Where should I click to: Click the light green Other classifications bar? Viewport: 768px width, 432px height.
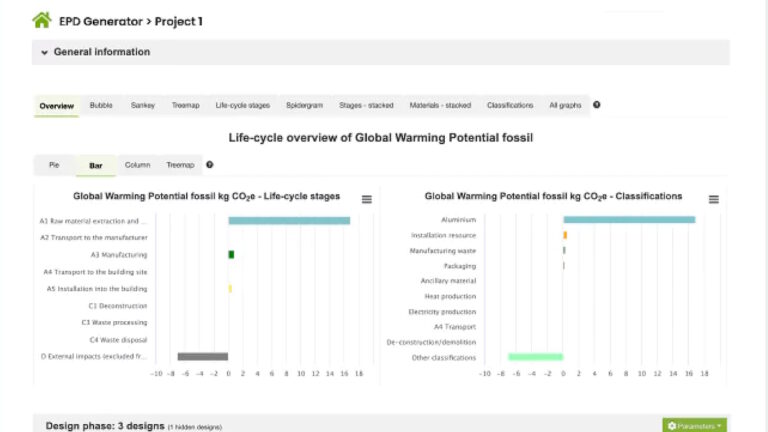(535, 356)
